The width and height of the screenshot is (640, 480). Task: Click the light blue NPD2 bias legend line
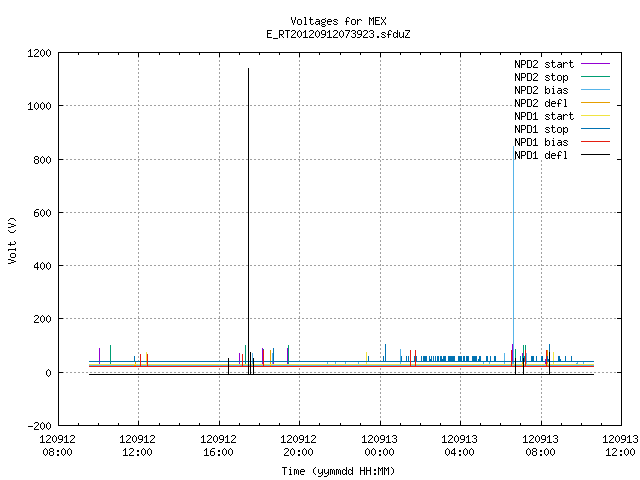click(595, 90)
